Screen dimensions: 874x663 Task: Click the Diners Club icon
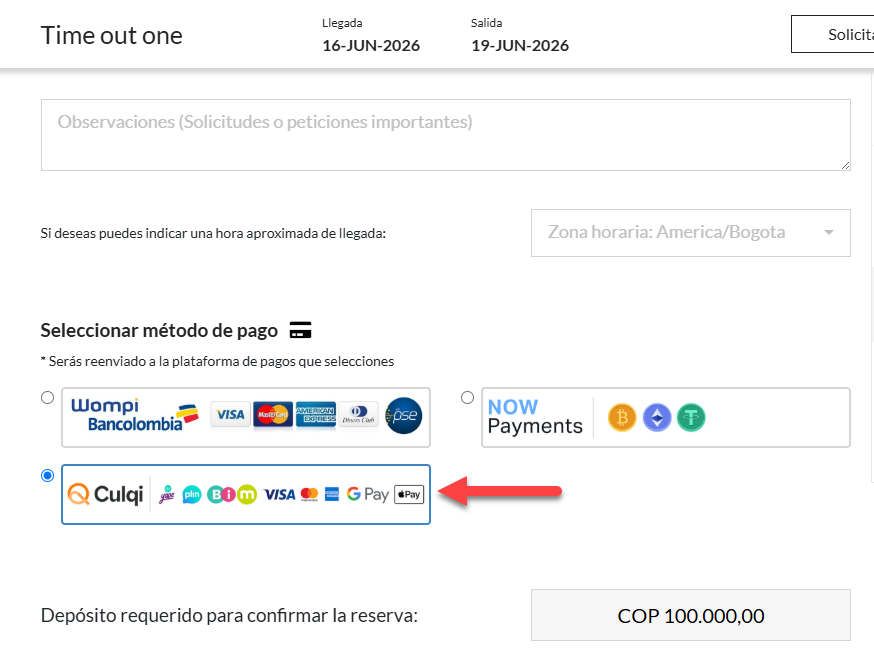click(x=358, y=415)
